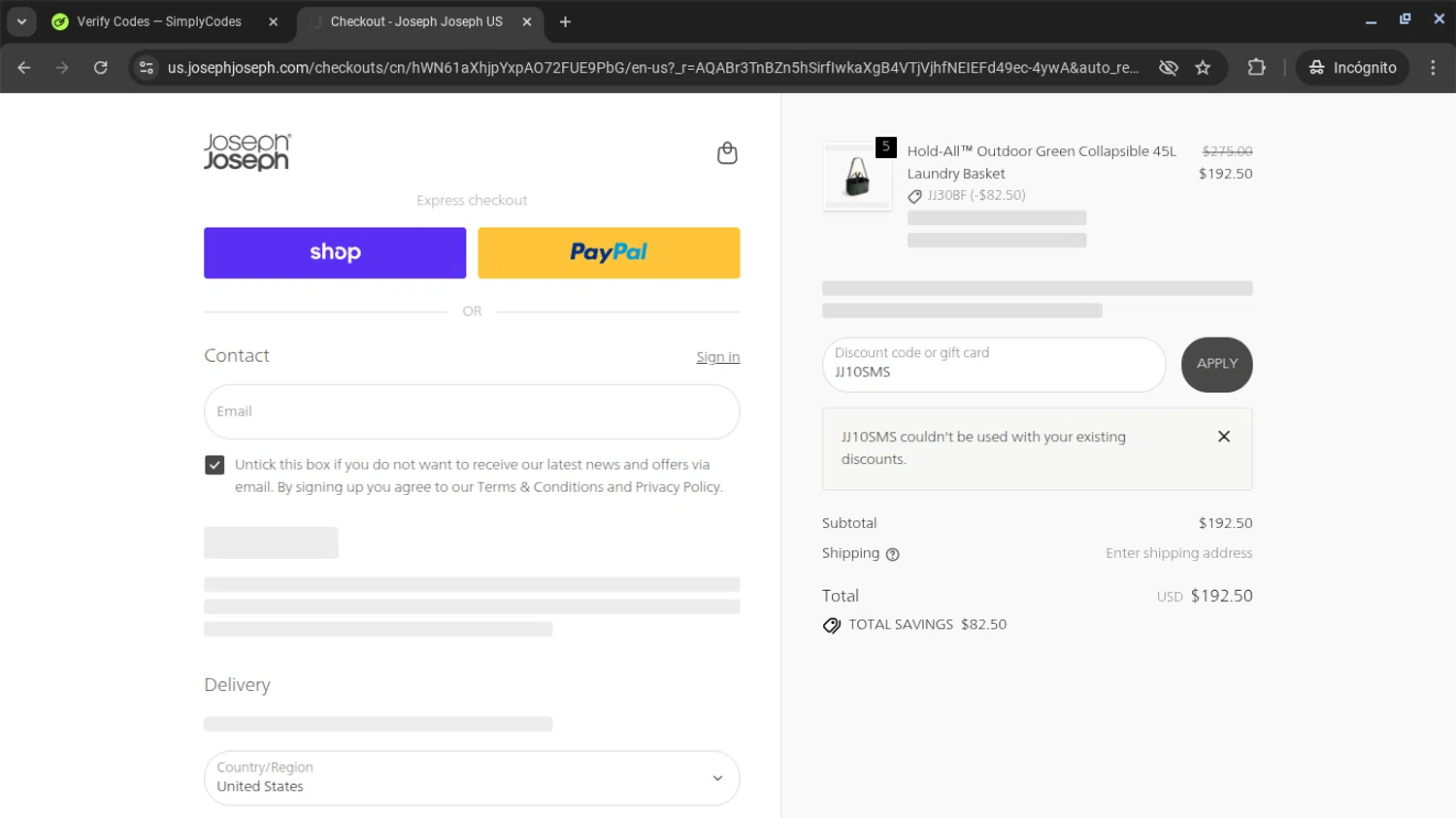
Task: Untick the news and offers checkbox
Action: [x=215, y=465]
